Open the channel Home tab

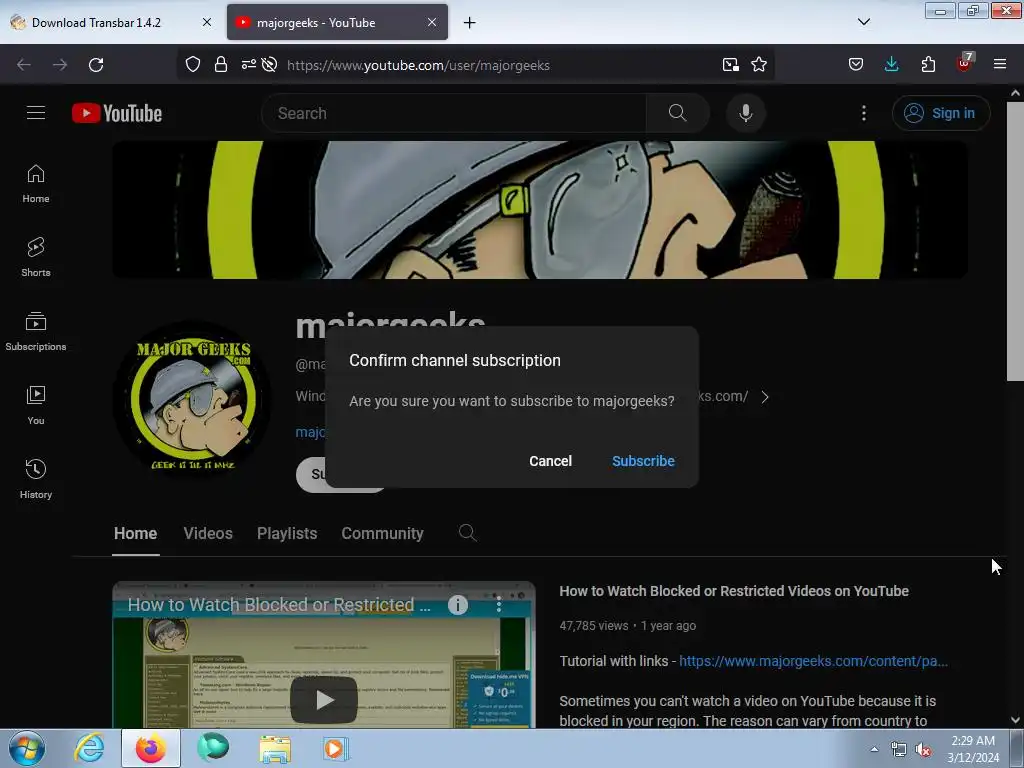135,533
